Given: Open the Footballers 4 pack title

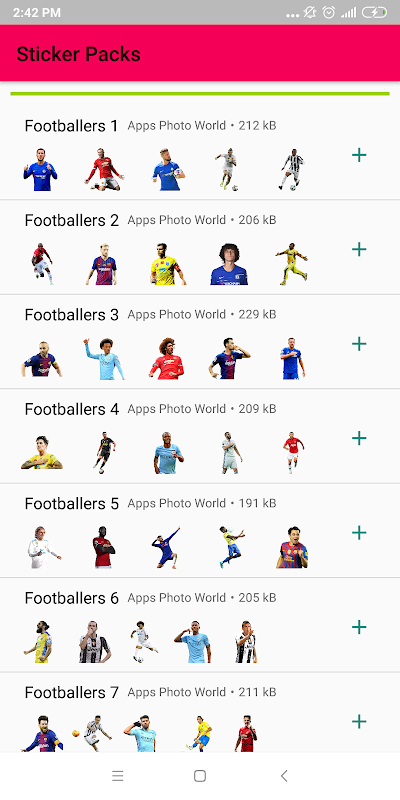Looking at the screenshot, I should [x=72, y=409].
